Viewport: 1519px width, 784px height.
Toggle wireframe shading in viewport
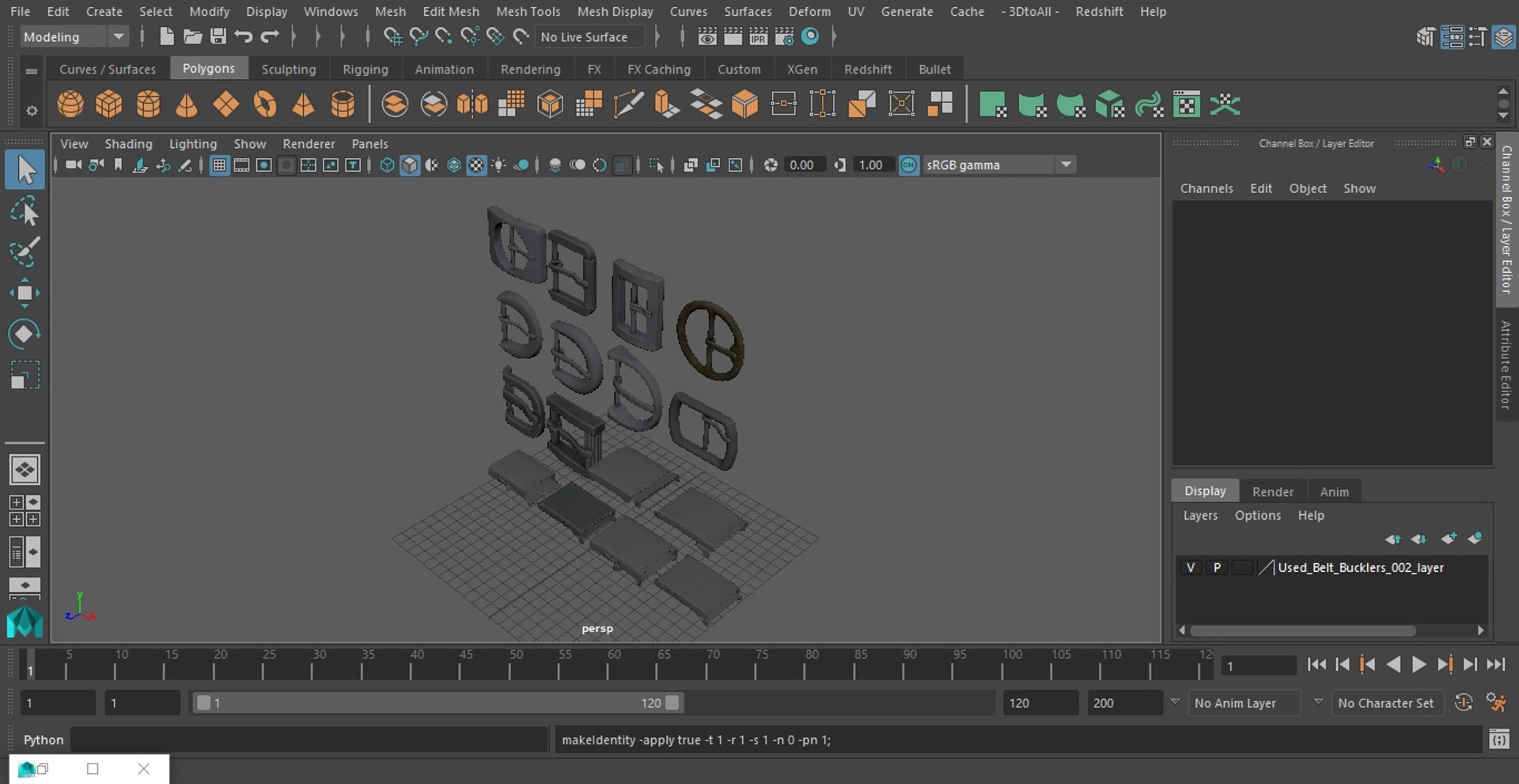tap(387, 165)
